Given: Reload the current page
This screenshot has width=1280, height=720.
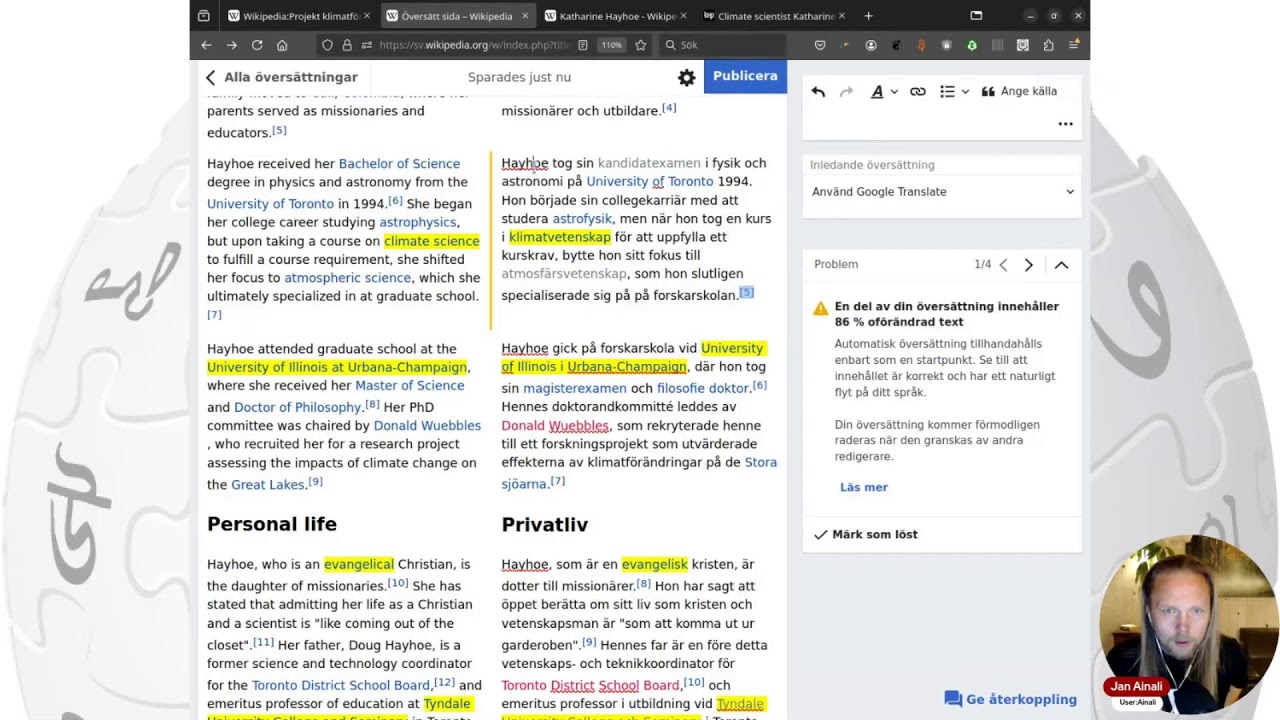Looking at the screenshot, I should (257, 45).
